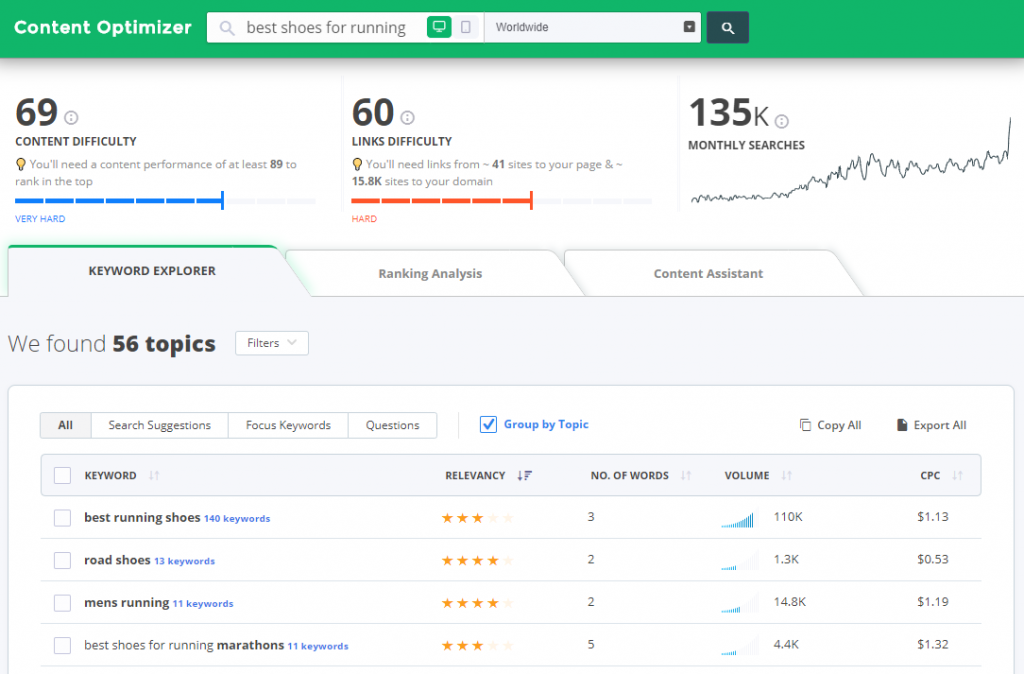Select the Focus Keywords tab
This screenshot has height=674, width=1024.
pos(288,425)
